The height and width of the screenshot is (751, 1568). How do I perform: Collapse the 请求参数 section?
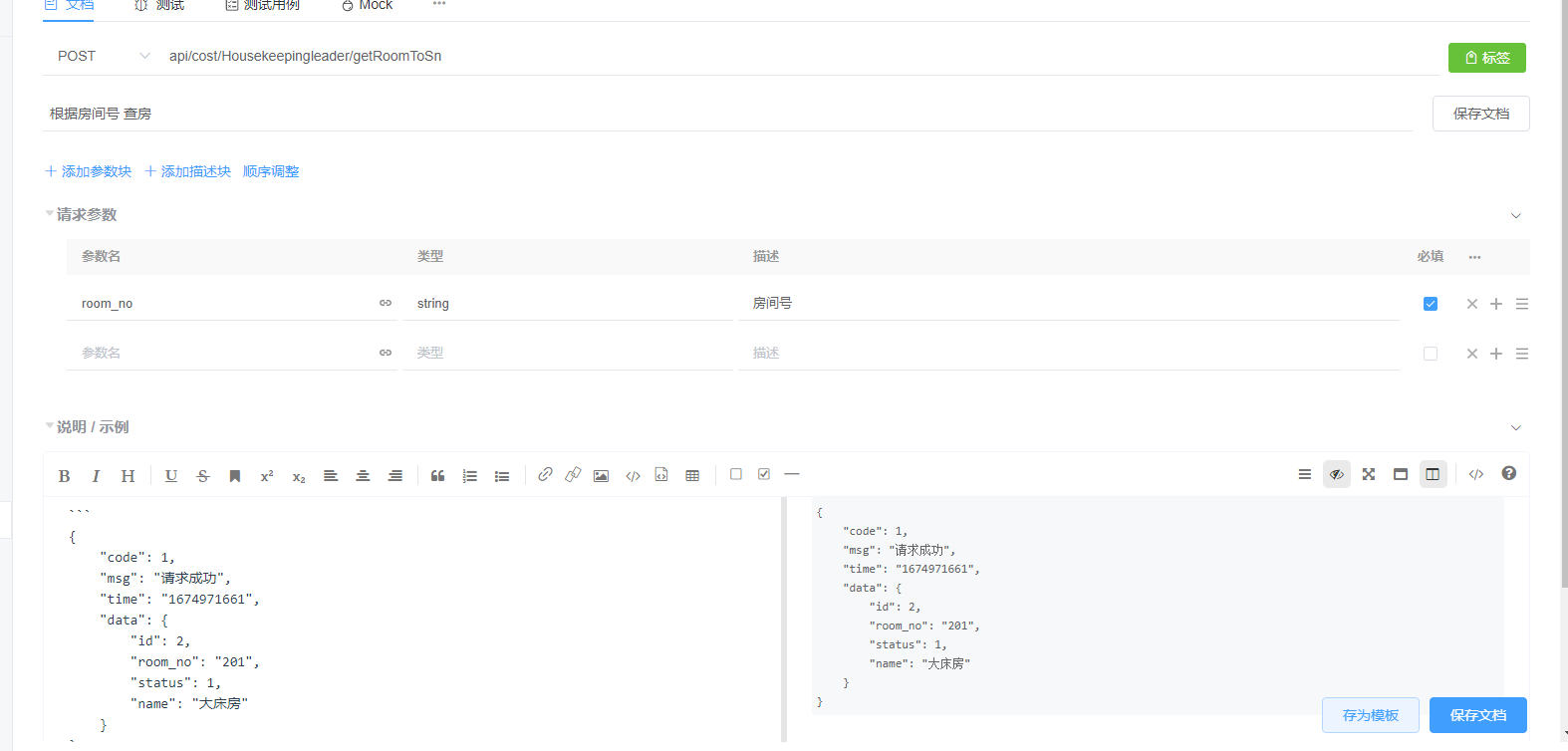(x=1516, y=215)
